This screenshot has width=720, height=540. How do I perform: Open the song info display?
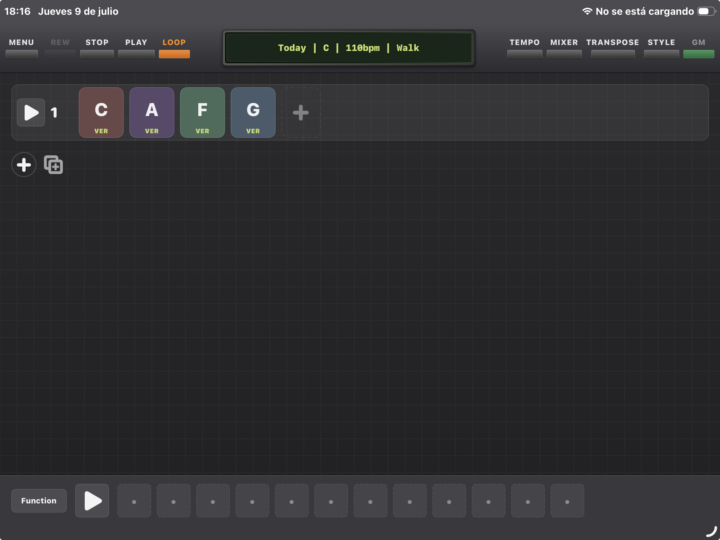point(349,48)
